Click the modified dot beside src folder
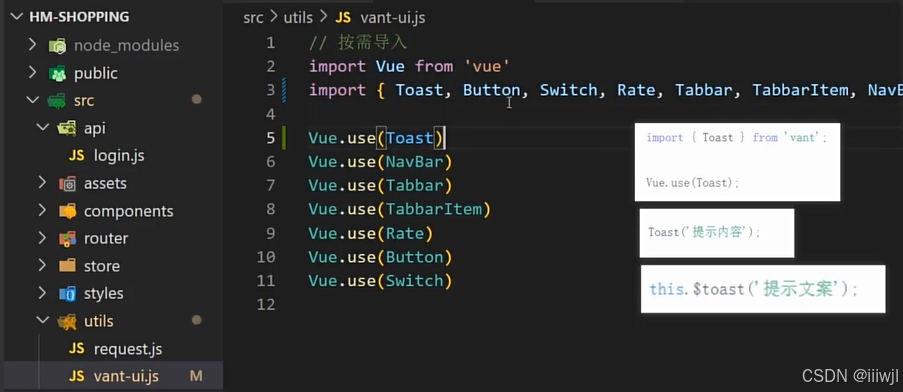The width and height of the screenshot is (903, 392). (x=196, y=100)
